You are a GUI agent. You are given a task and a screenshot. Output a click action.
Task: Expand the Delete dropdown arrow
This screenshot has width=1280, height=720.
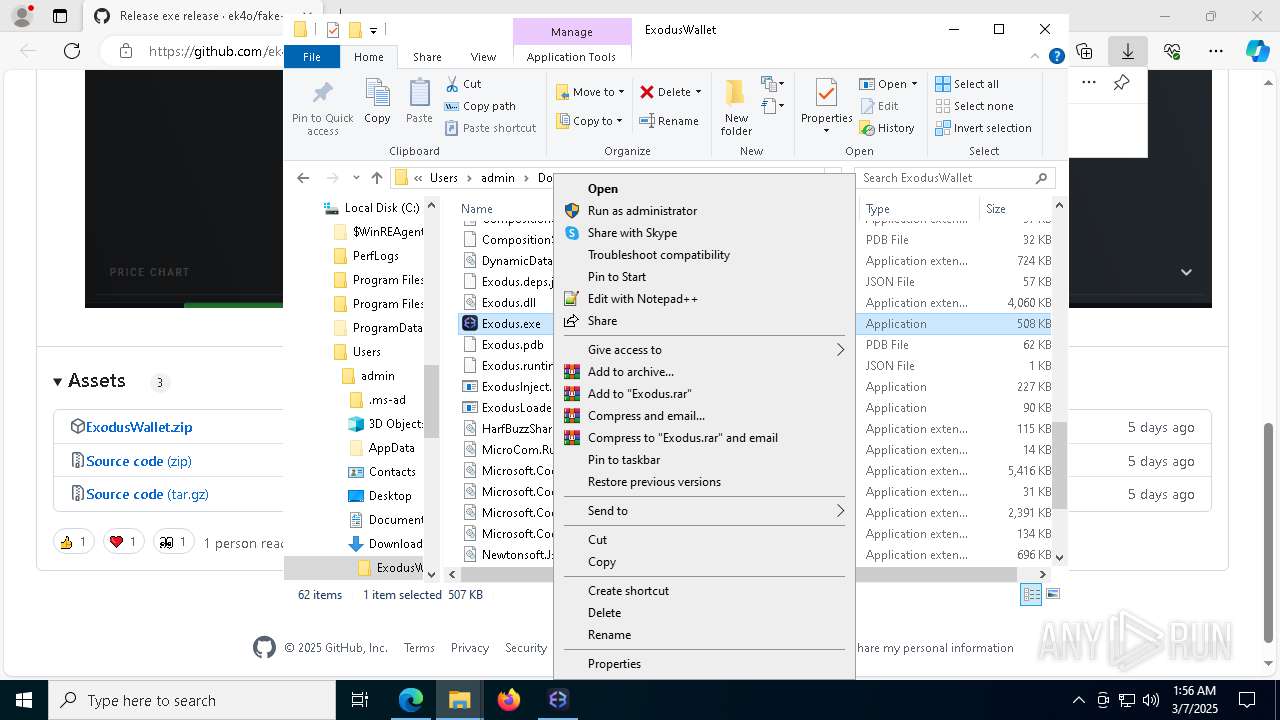[698, 92]
